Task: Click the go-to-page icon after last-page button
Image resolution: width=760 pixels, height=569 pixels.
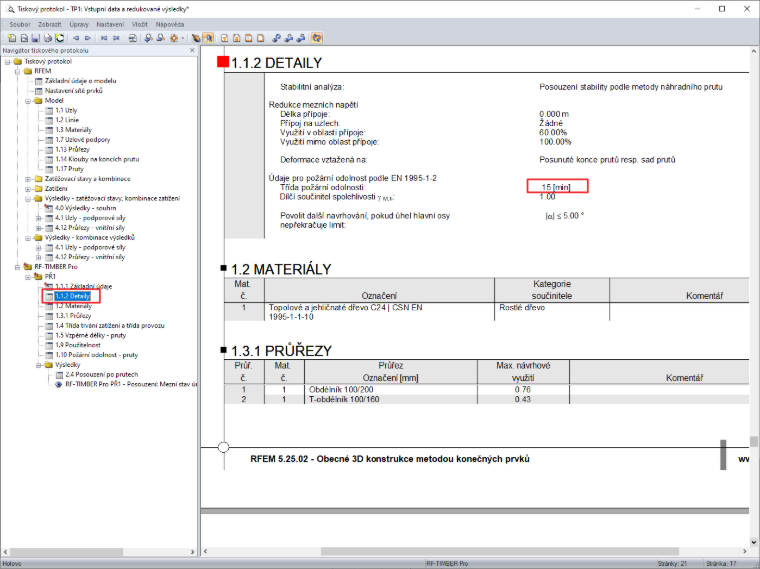Action: click(132, 38)
